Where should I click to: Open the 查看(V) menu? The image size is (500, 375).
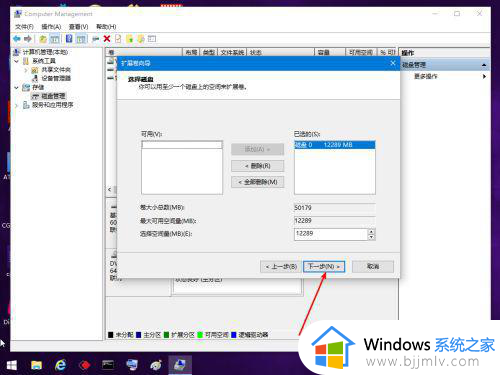click(78, 27)
